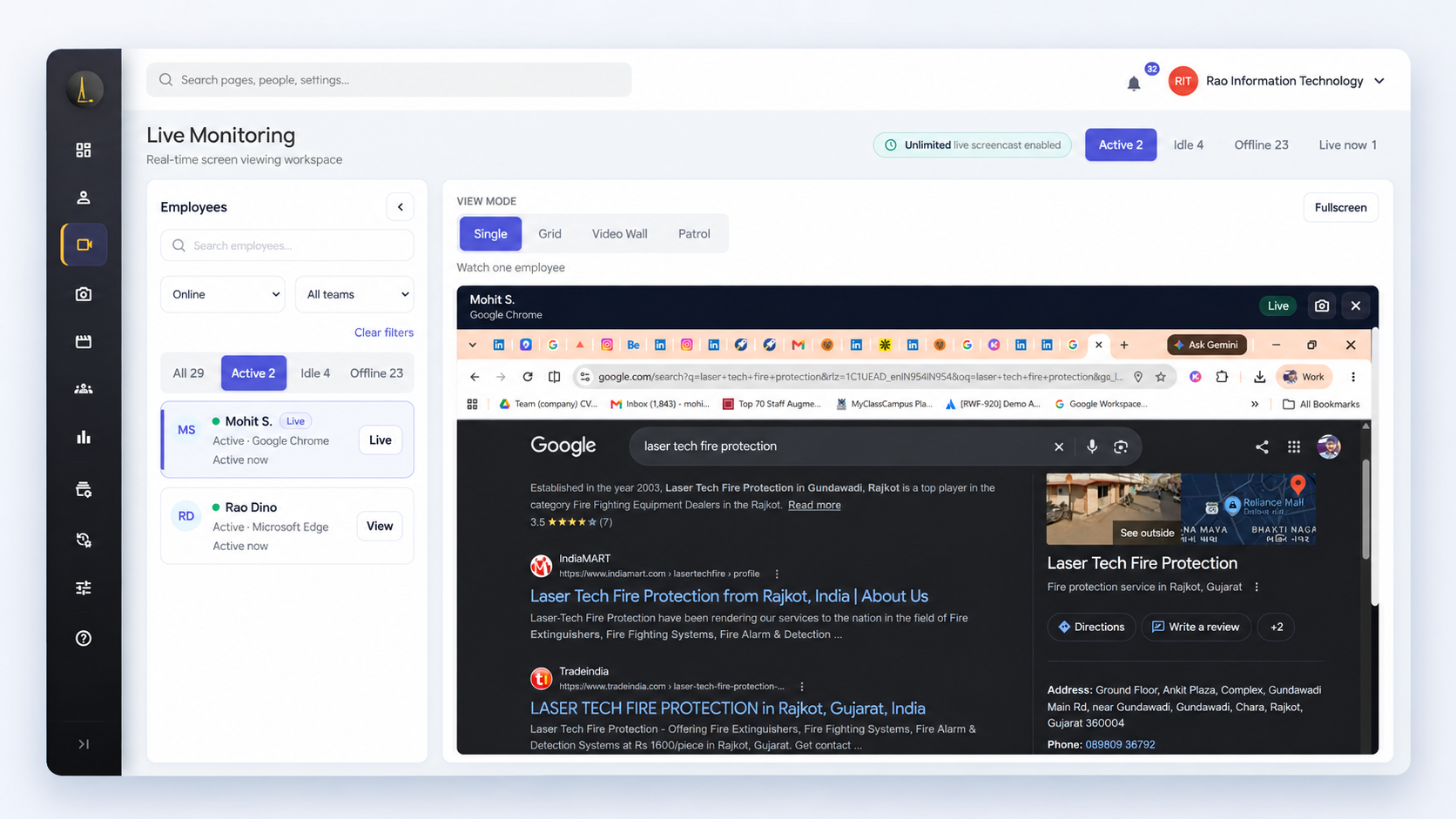This screenshot has width=1456, height=819.
Task: Open the help question mark icon in the sidebar
Action: coord(84,638)
